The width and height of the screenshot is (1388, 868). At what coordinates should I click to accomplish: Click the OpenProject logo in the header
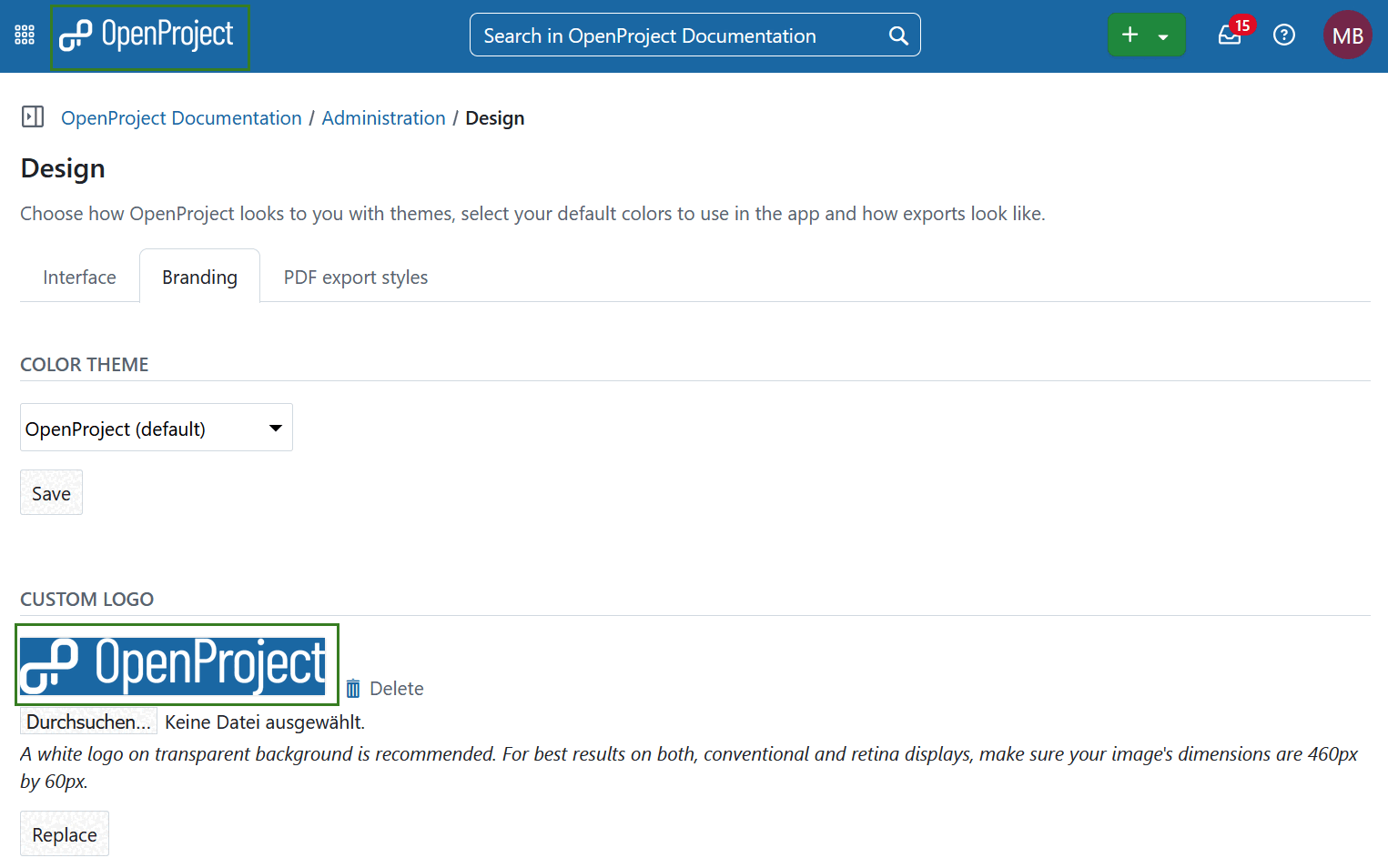pos(149,35)
